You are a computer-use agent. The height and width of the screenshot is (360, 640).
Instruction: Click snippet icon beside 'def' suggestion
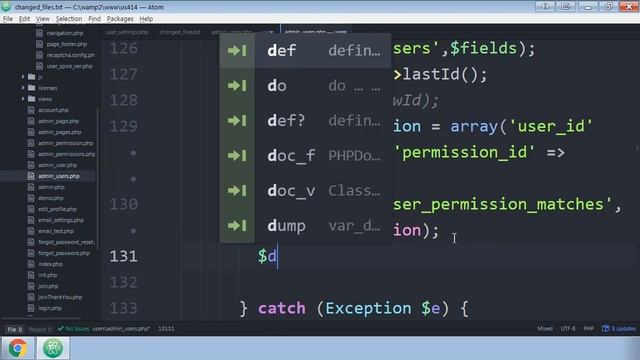[x=237, y=51]
